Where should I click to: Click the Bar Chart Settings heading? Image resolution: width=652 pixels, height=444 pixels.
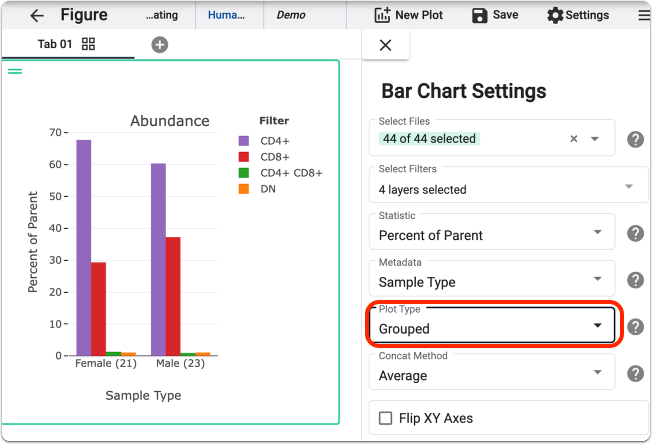[464, 91]
